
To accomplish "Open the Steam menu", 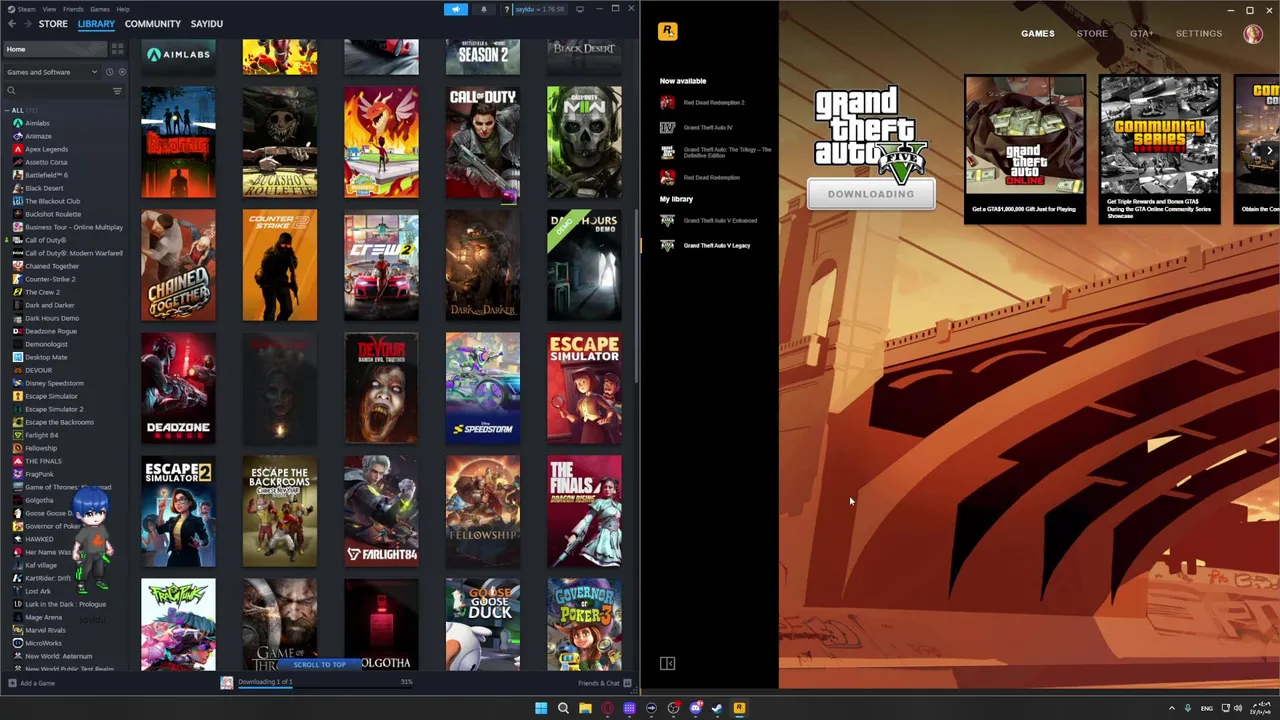I will click(x=25, y=9).
